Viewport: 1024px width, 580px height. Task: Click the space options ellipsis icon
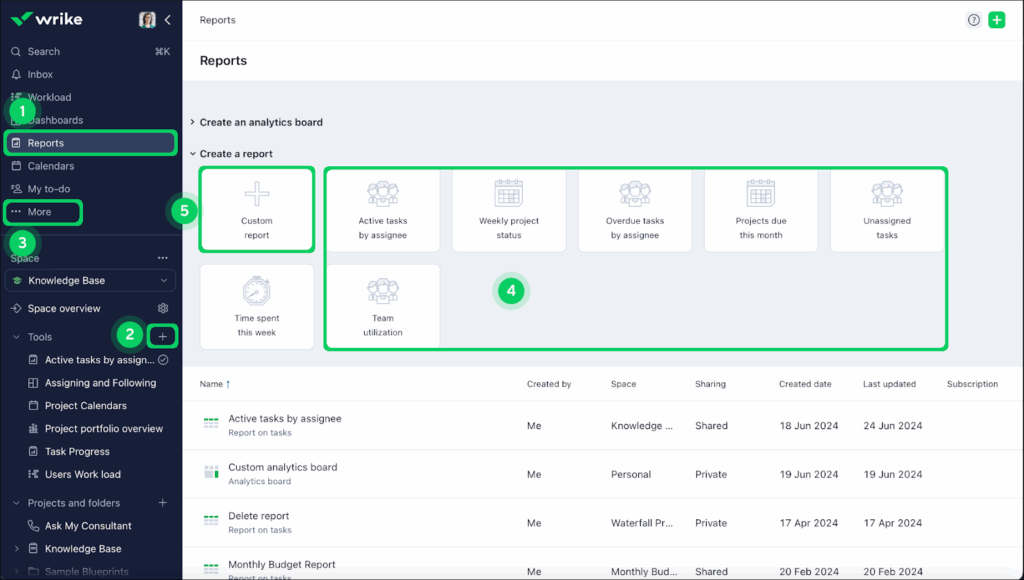[x=163, y=258]
